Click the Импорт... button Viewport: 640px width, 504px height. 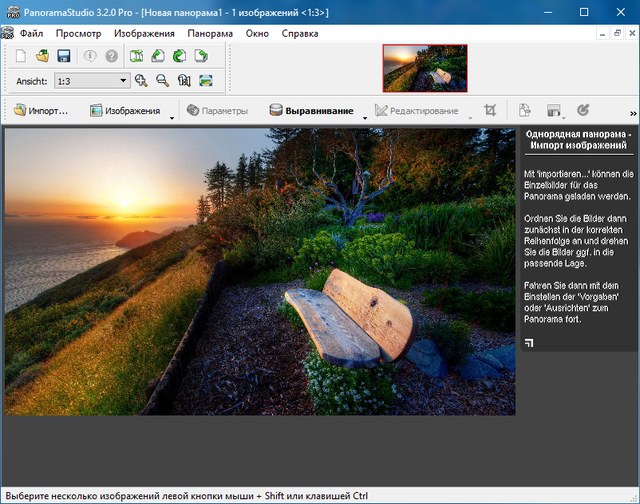tap(42, 111)
